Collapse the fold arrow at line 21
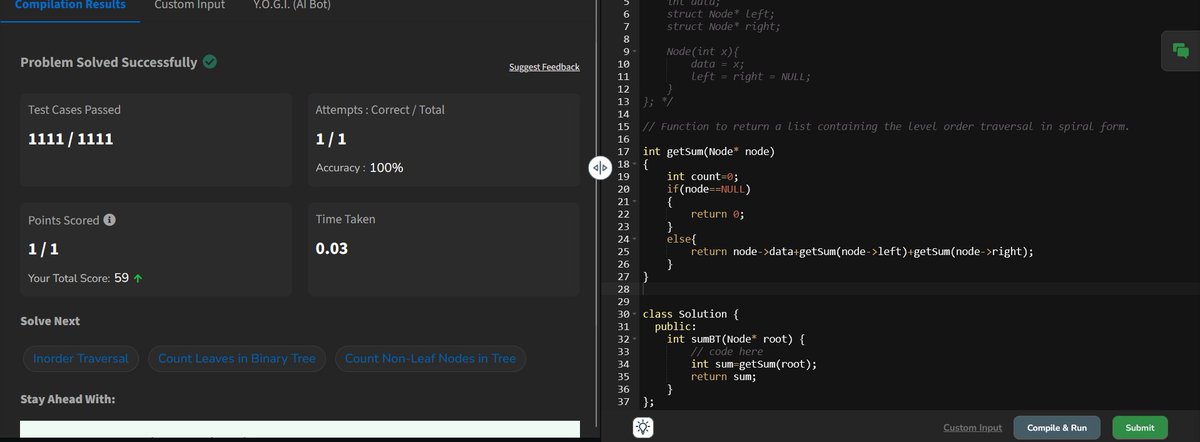Image resolution: width=1200 pixels, height=442 pixels. (x=635, y=201)
